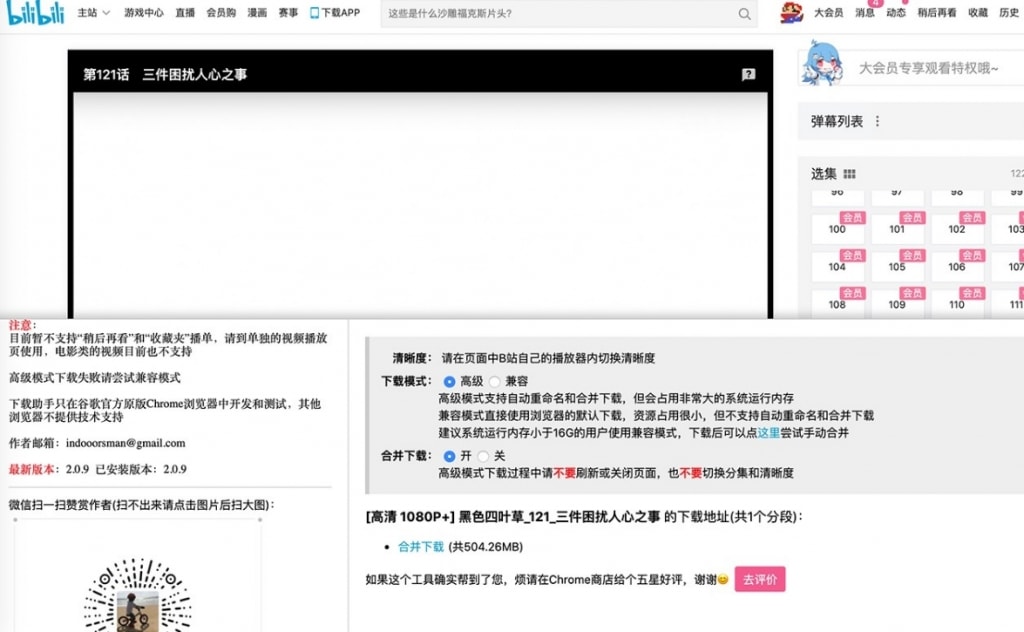Screen dimensions: 1024x632
Task: Open 收藏 favorites
Action: pos(978,12)
